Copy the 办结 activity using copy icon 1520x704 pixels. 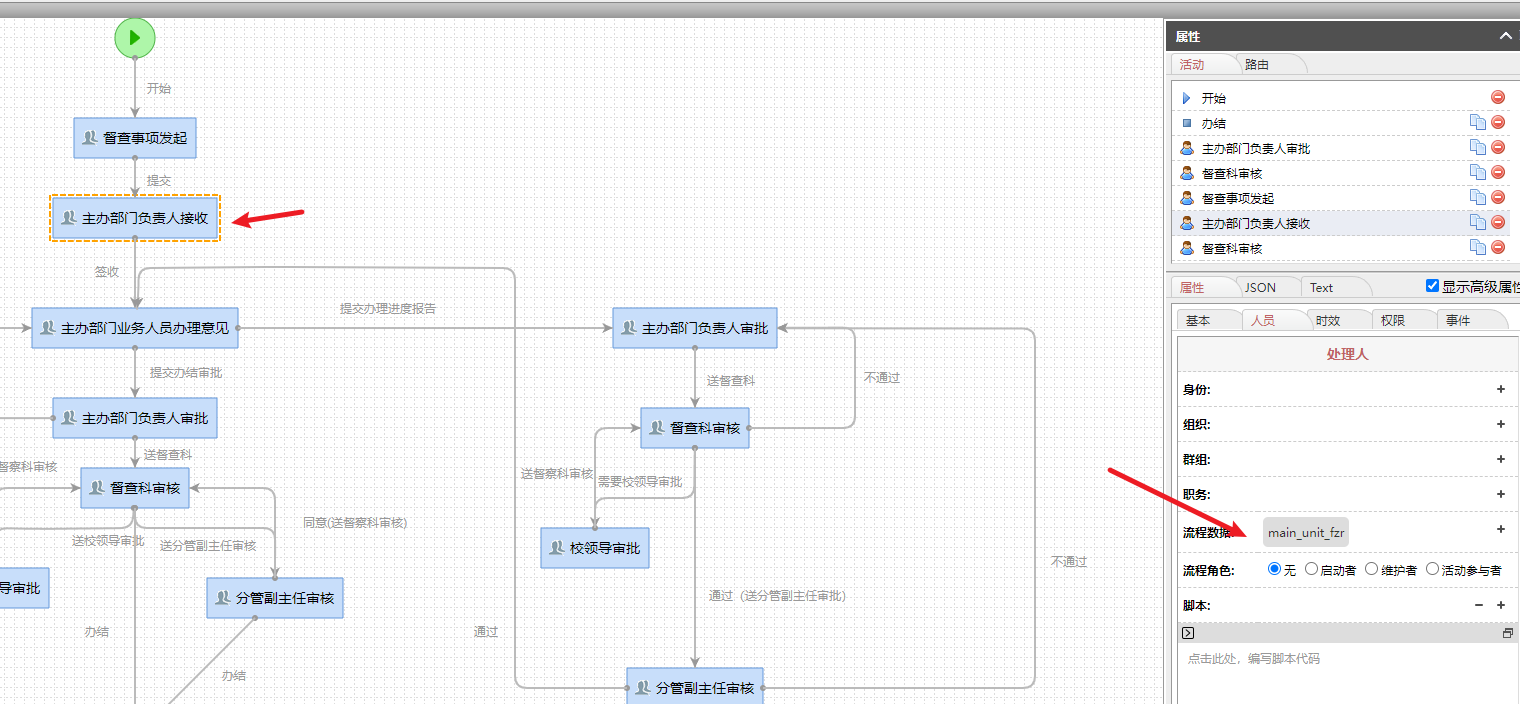(x=1478, y=122)
